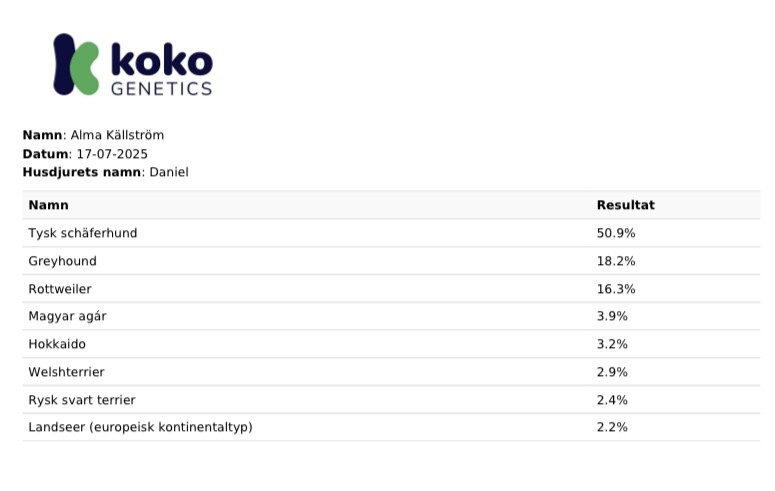Click the 2.2% result value
Viewport: 775px width, 491px height.
(612, 427)
